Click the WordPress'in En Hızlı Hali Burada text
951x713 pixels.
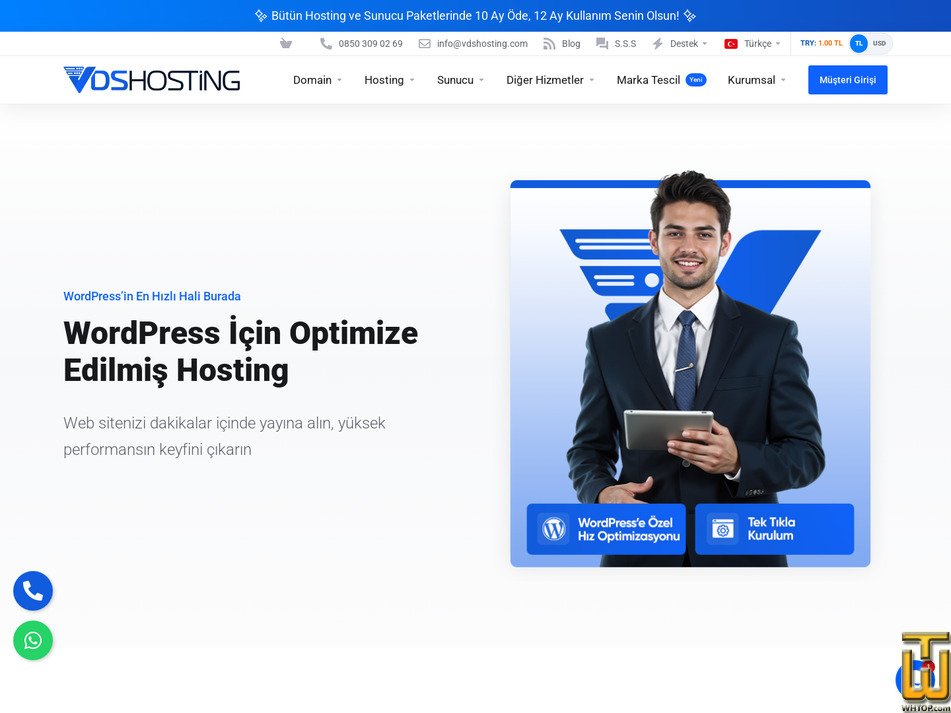(x=152, y=296)
